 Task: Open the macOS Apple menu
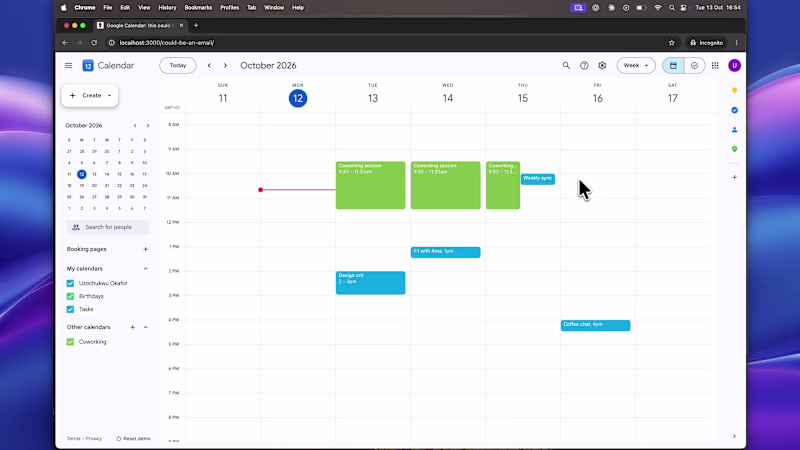pos(64,8)
